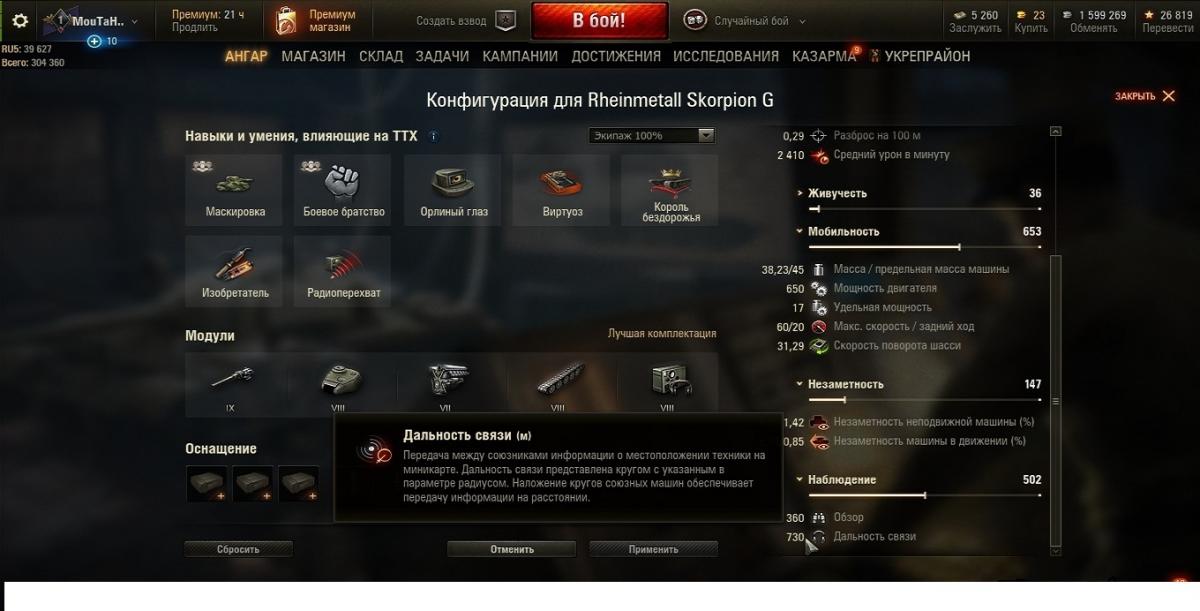Toggle the Боевое братство skill
The height and width of the screenshot is (611, 1200).
(343, 190)
